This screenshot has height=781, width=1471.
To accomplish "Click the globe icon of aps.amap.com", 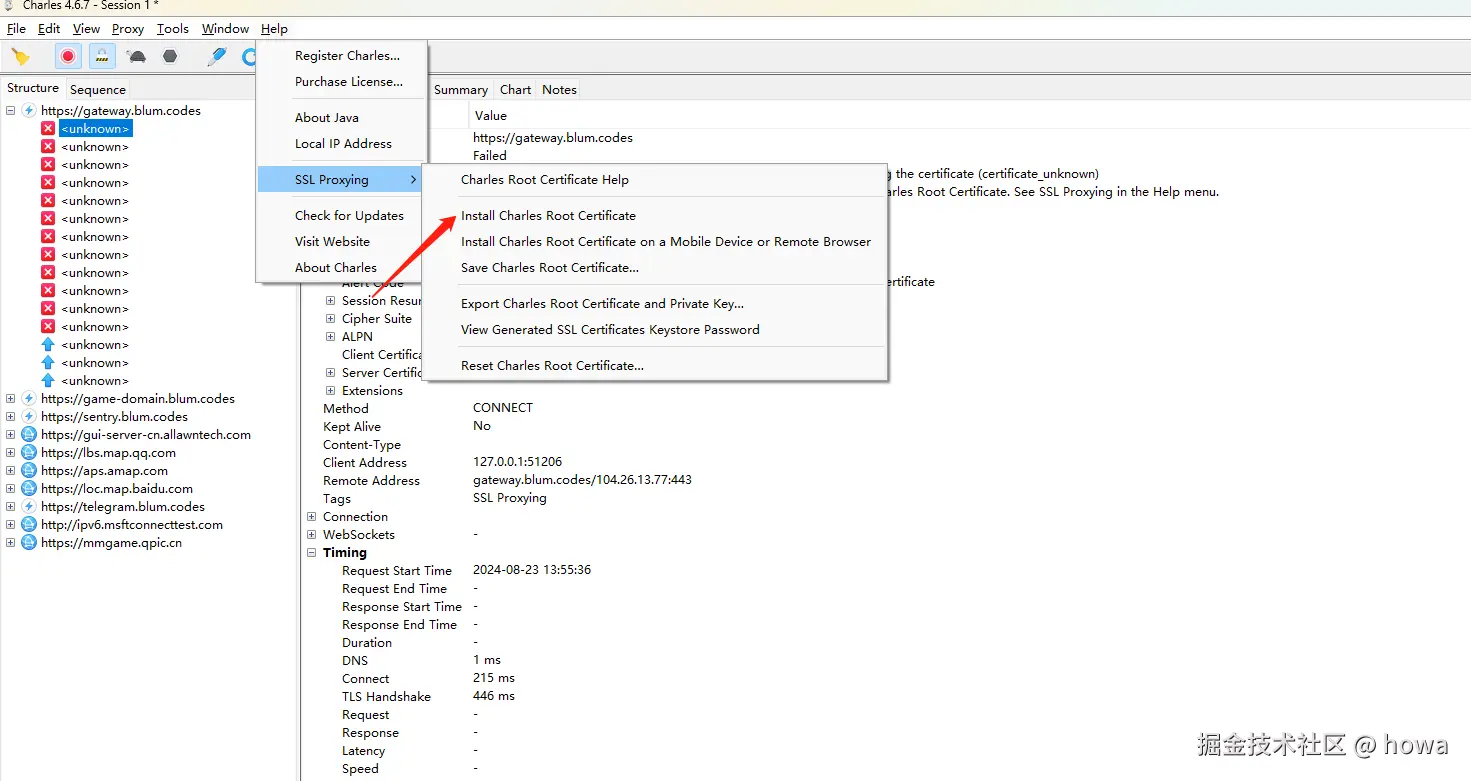I will (x=29, y=470).
